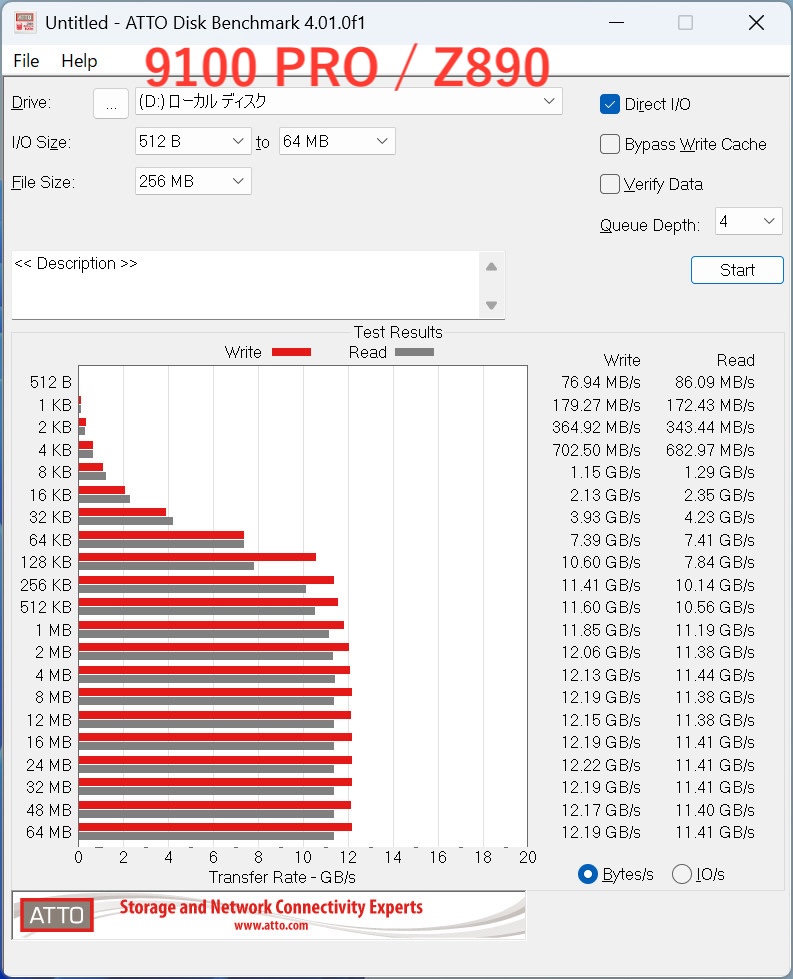
Task: Click the 86.09 MB/s read value
Action: click(715, 382)
